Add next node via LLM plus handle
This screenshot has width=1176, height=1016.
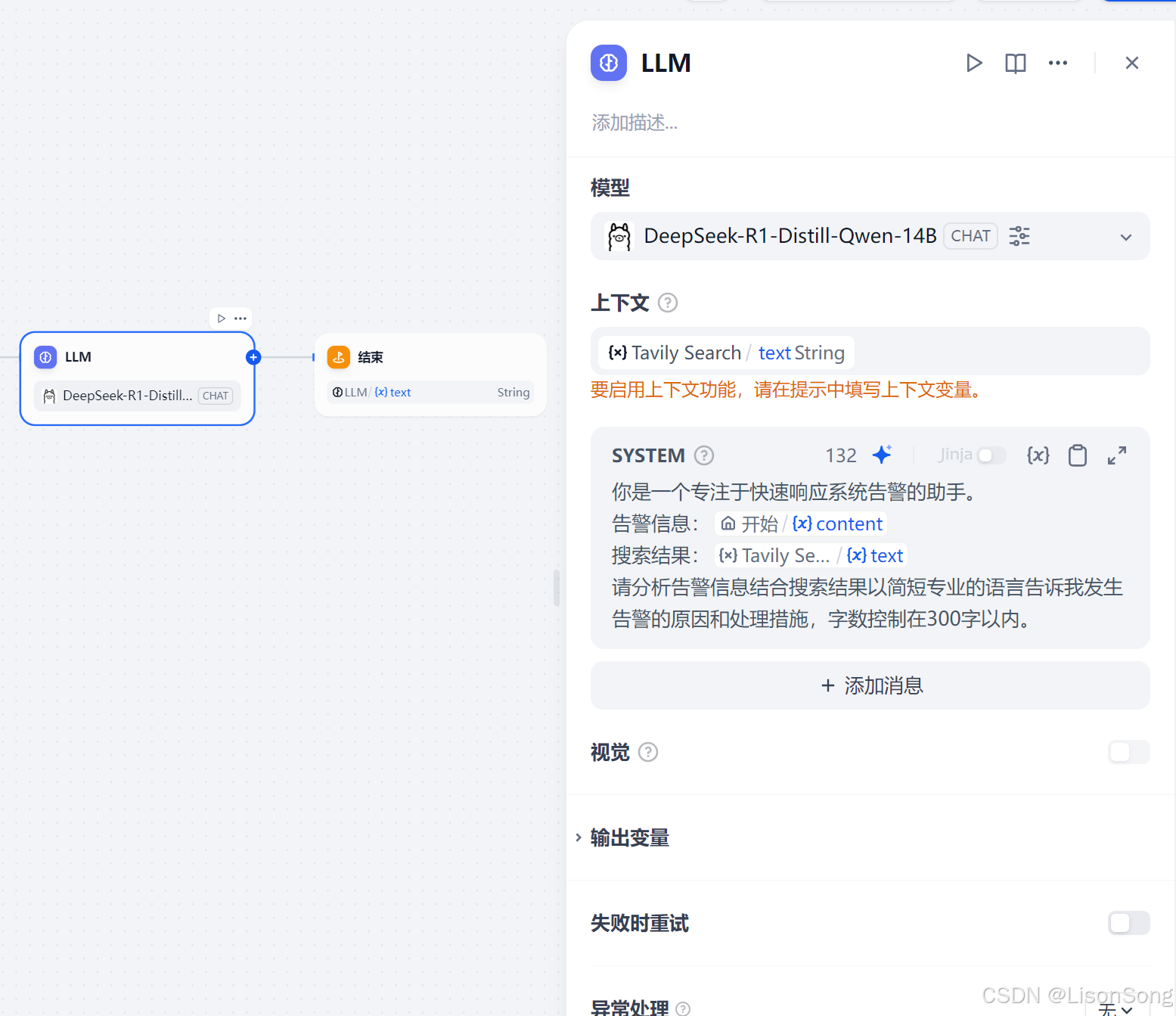click(253, 357)
